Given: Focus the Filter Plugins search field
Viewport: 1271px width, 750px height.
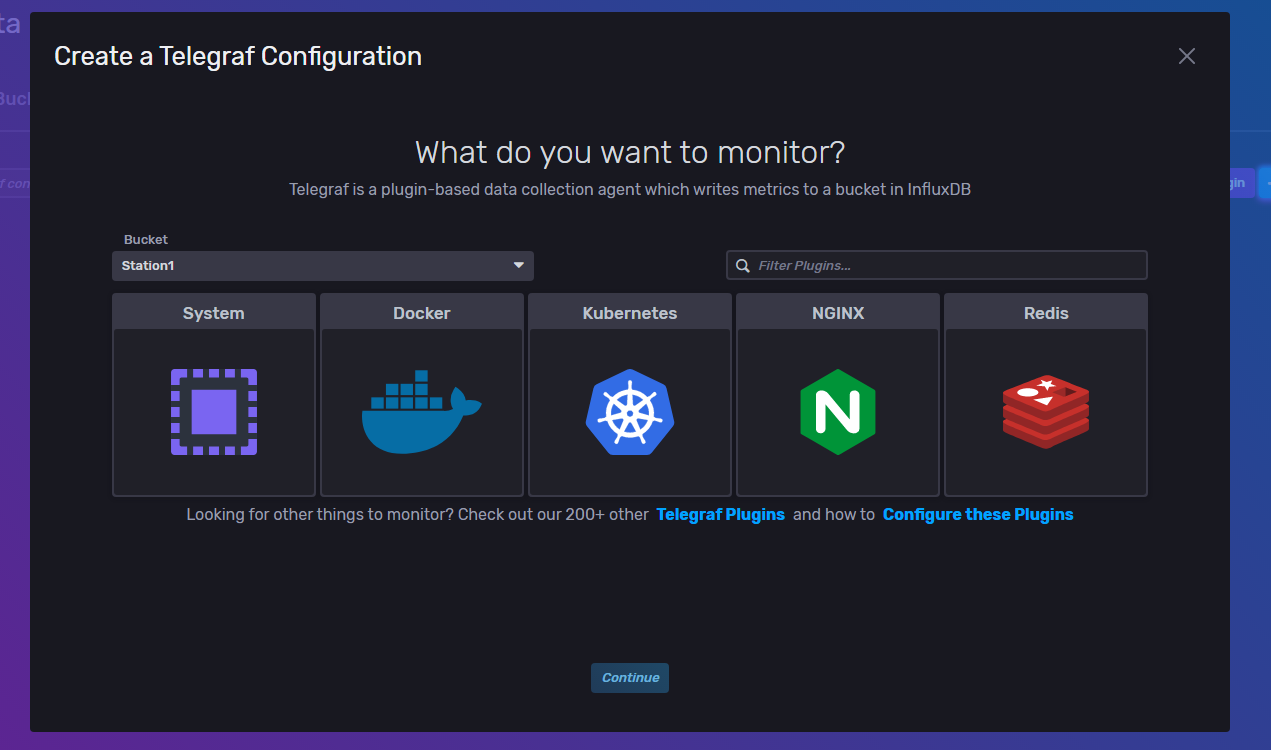Looking at the screenshot, I should [x=937, y=265].
